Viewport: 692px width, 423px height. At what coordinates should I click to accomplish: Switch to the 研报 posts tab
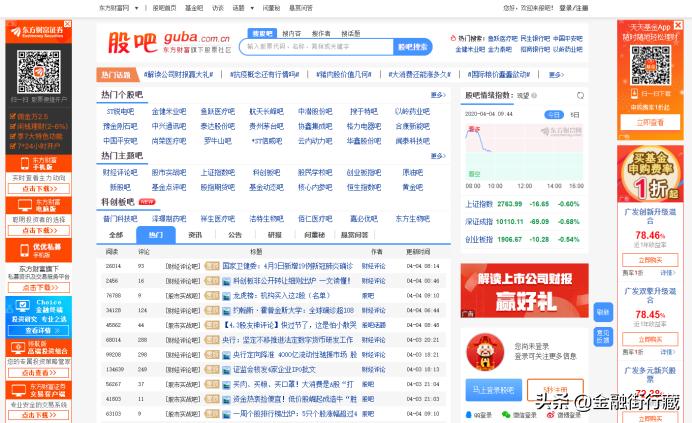tap(275, 235)
